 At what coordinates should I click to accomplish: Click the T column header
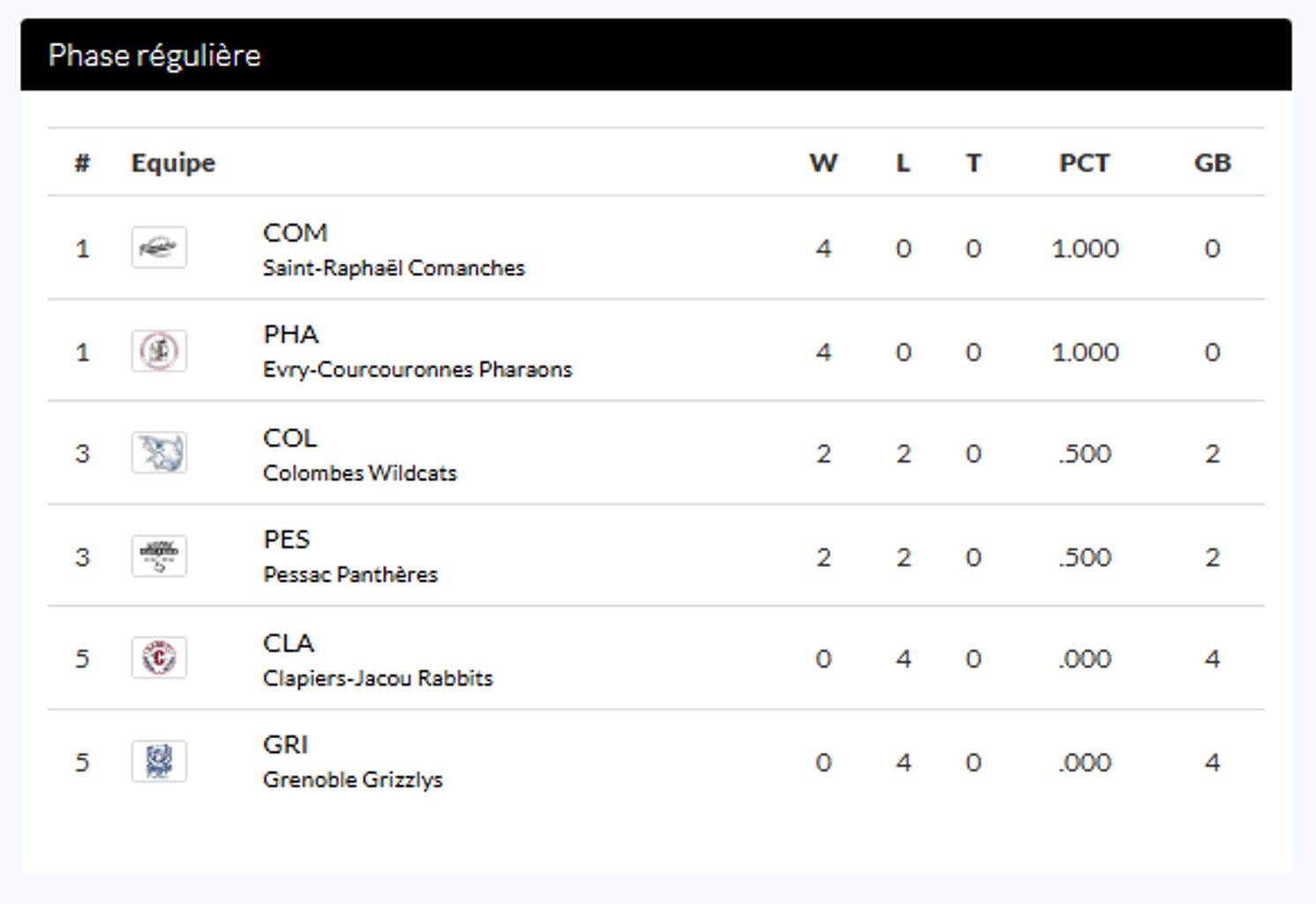click(x=973, y=162)
